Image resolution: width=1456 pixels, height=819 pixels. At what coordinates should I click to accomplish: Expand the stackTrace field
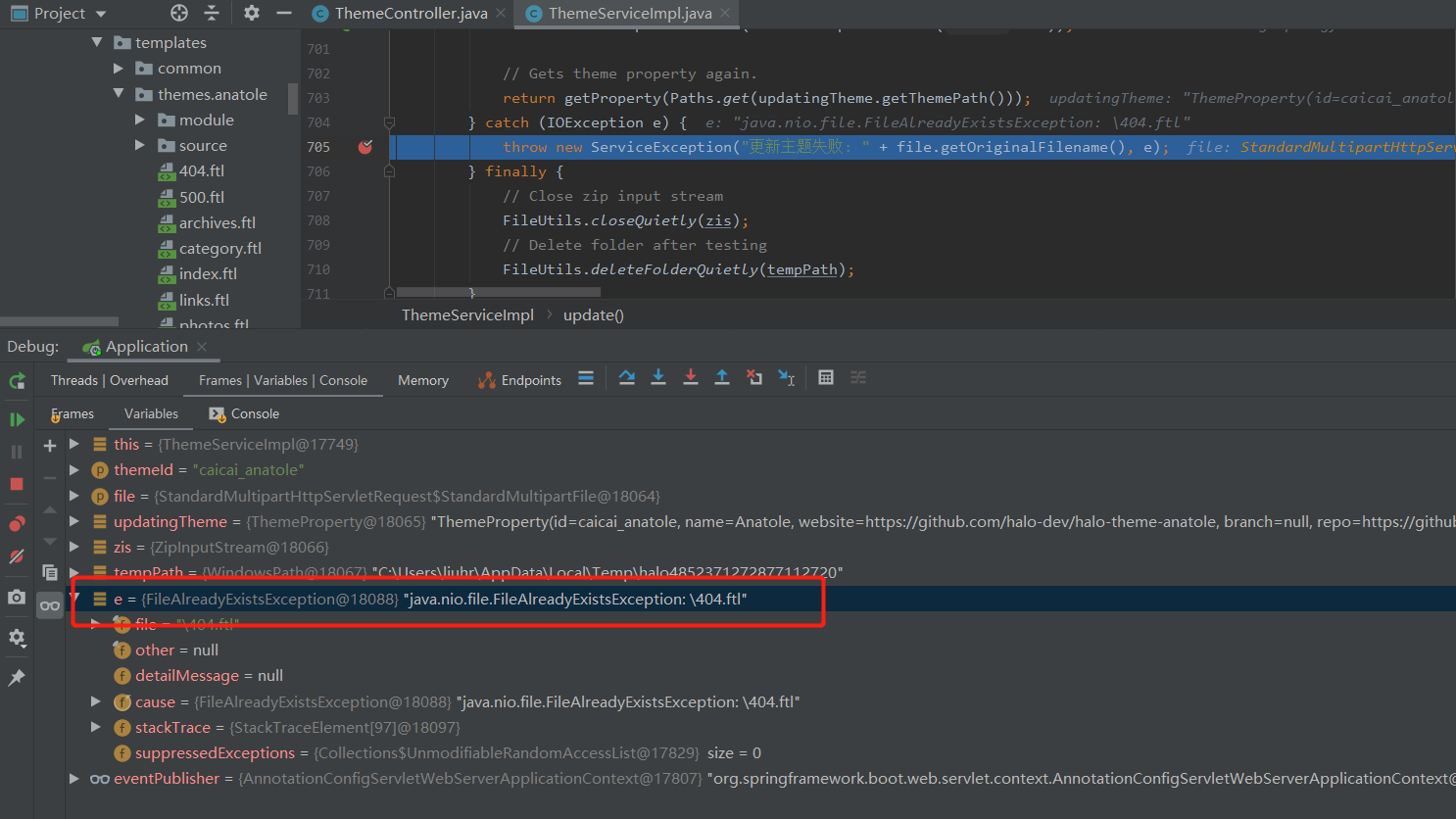(x=96, y=727)
